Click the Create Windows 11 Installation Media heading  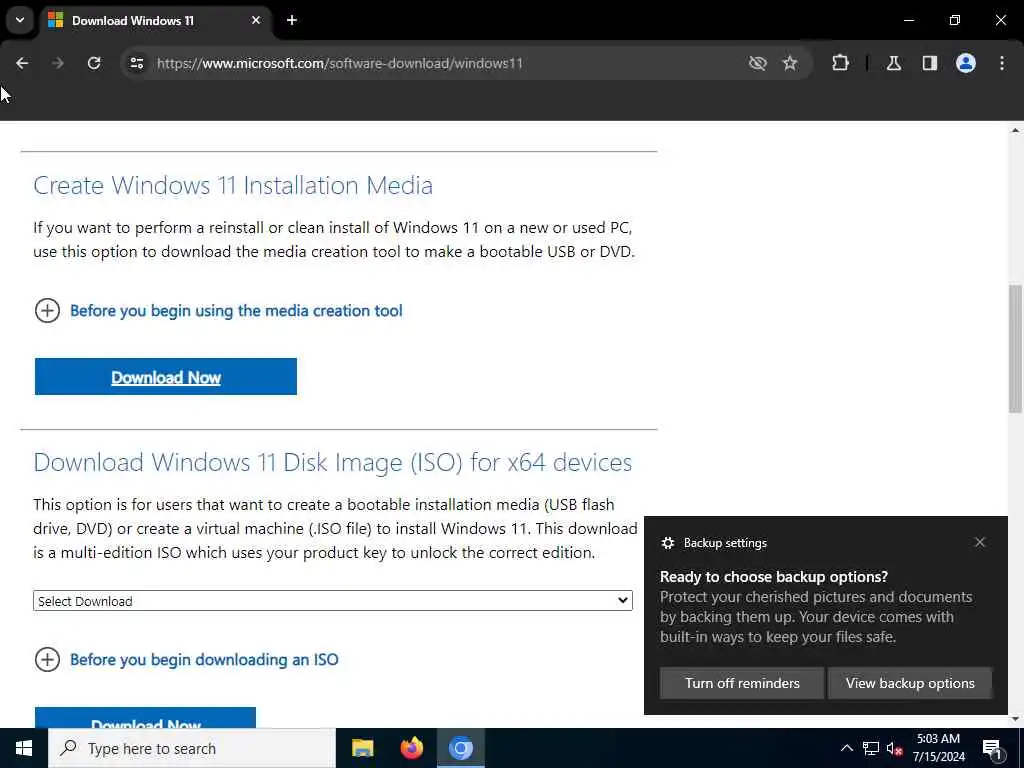[x=233, y=185]
